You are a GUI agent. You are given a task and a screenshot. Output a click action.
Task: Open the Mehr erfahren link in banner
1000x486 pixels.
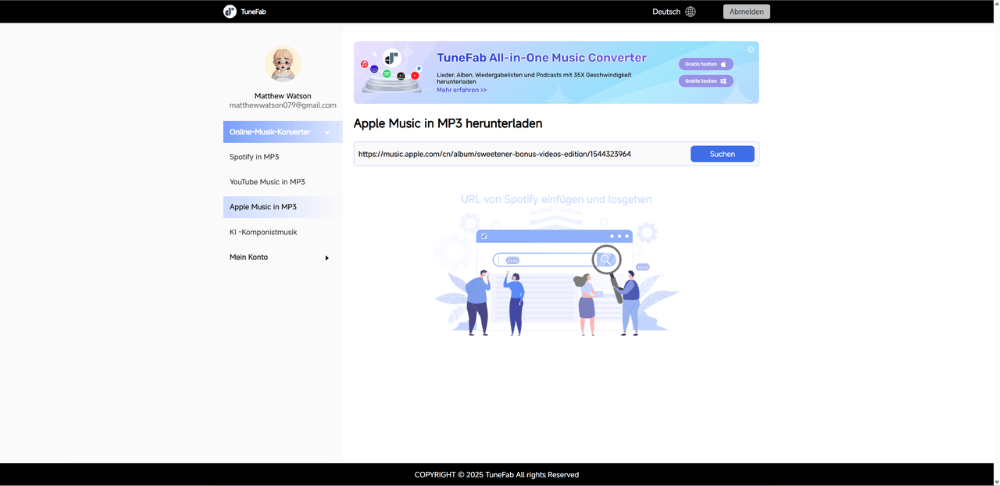coord(462,90)
